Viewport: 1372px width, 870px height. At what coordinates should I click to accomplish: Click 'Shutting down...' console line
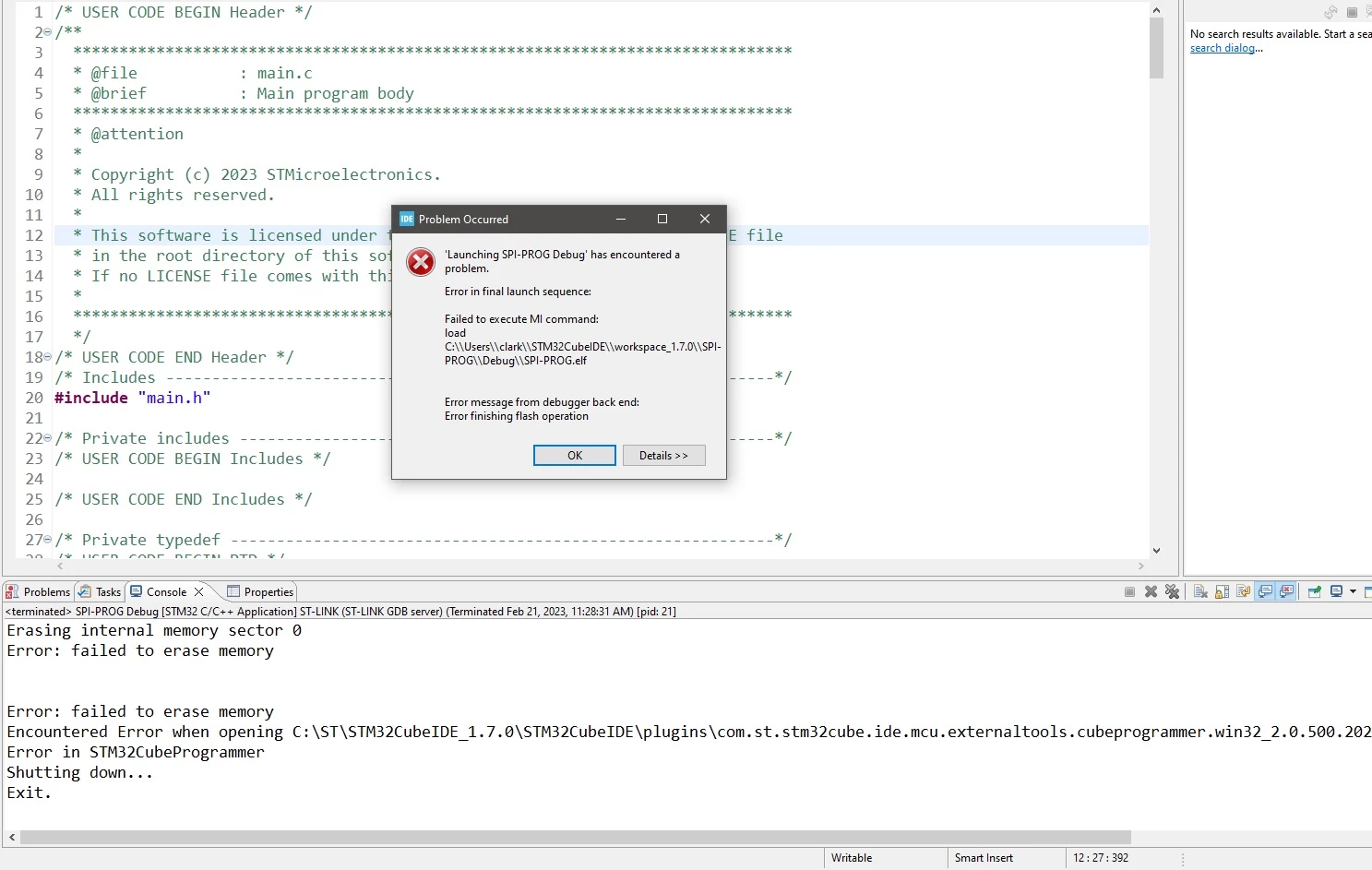[80, 773]
